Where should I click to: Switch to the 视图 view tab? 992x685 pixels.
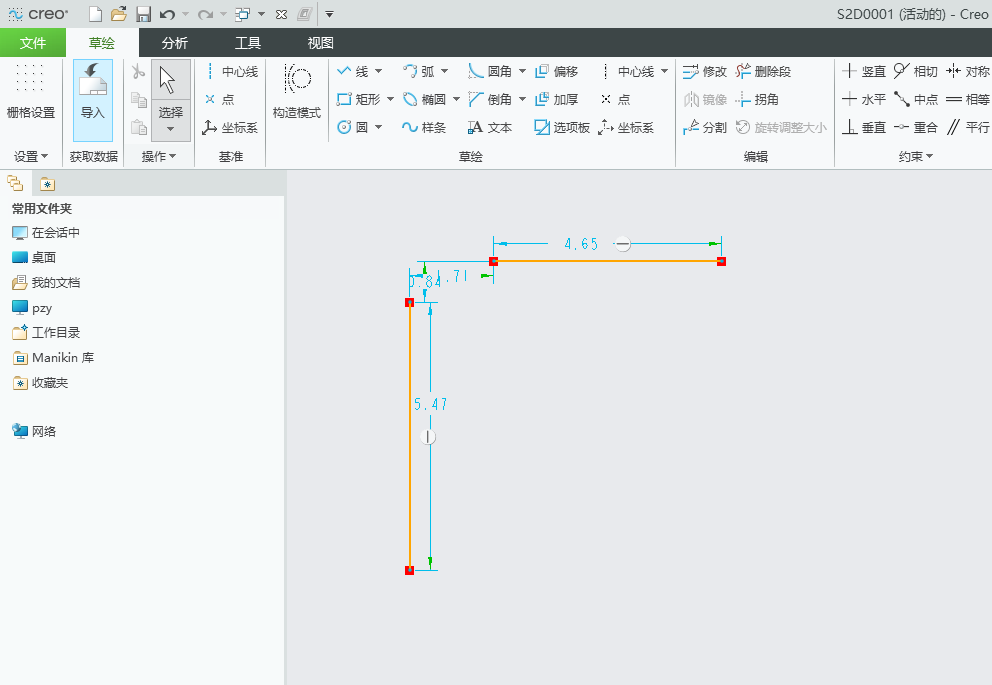321,43
